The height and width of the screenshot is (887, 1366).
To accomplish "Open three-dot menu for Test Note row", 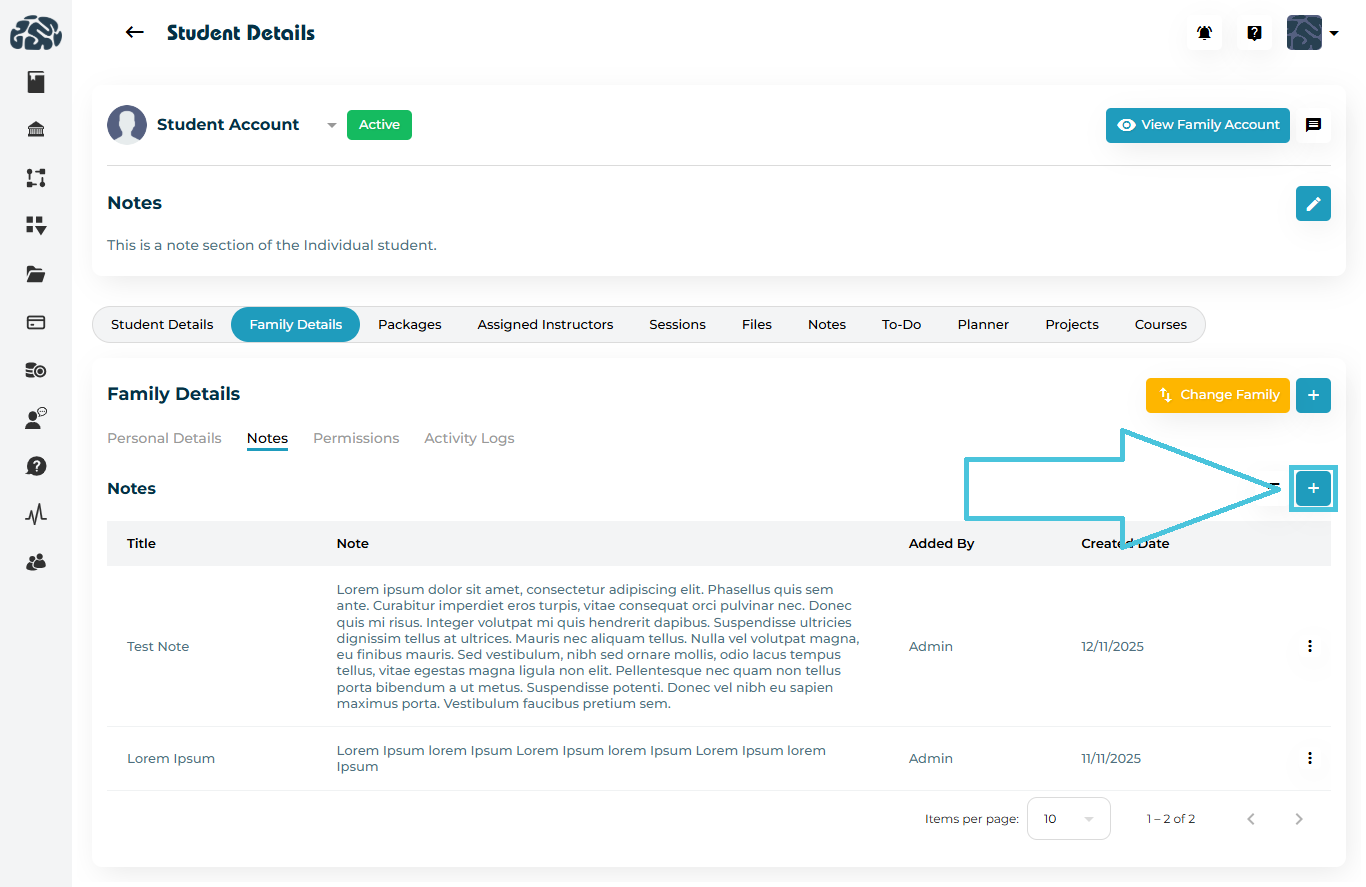I will [x=1309, y=646].
